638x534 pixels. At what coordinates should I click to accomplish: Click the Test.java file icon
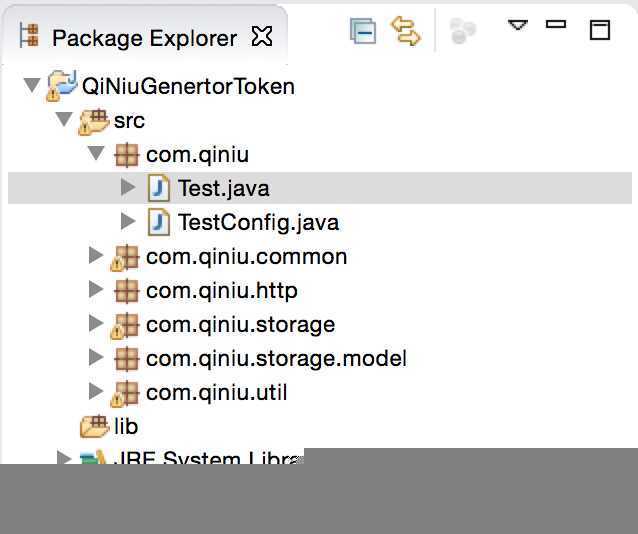(x=159, y=188)
